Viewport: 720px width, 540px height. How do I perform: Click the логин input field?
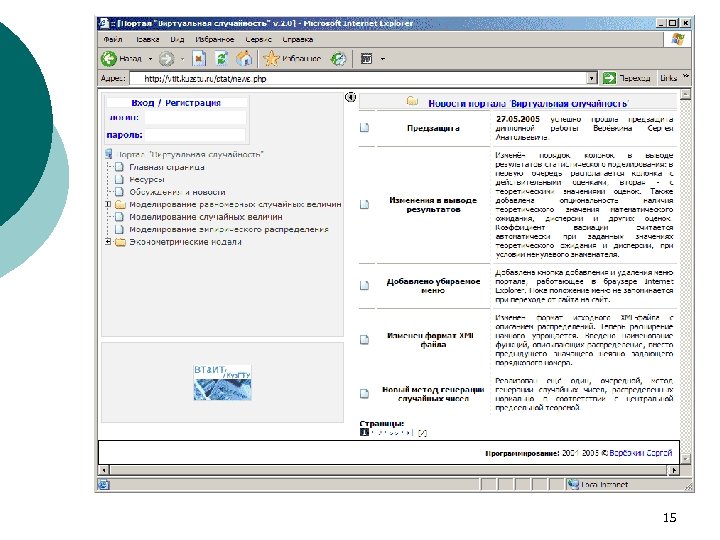click(x=195, y=118)
